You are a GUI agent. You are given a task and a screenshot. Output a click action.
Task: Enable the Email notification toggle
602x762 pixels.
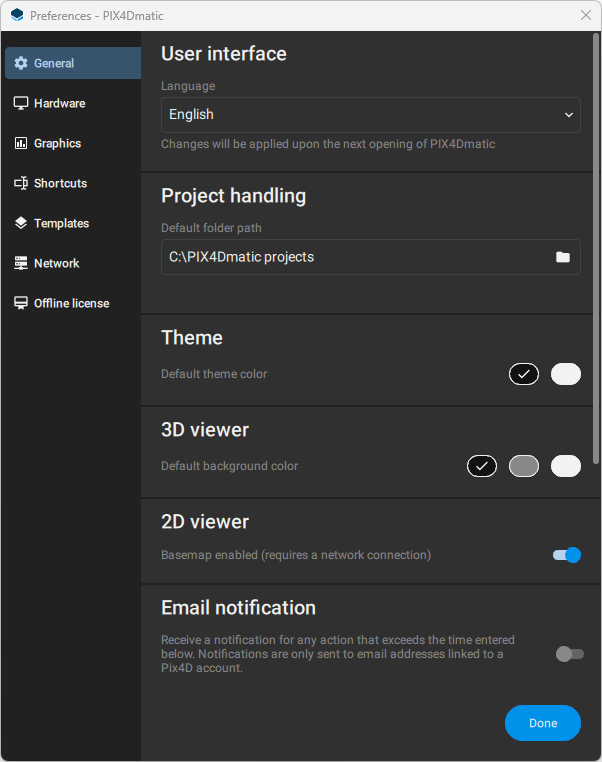click(569, 654)
